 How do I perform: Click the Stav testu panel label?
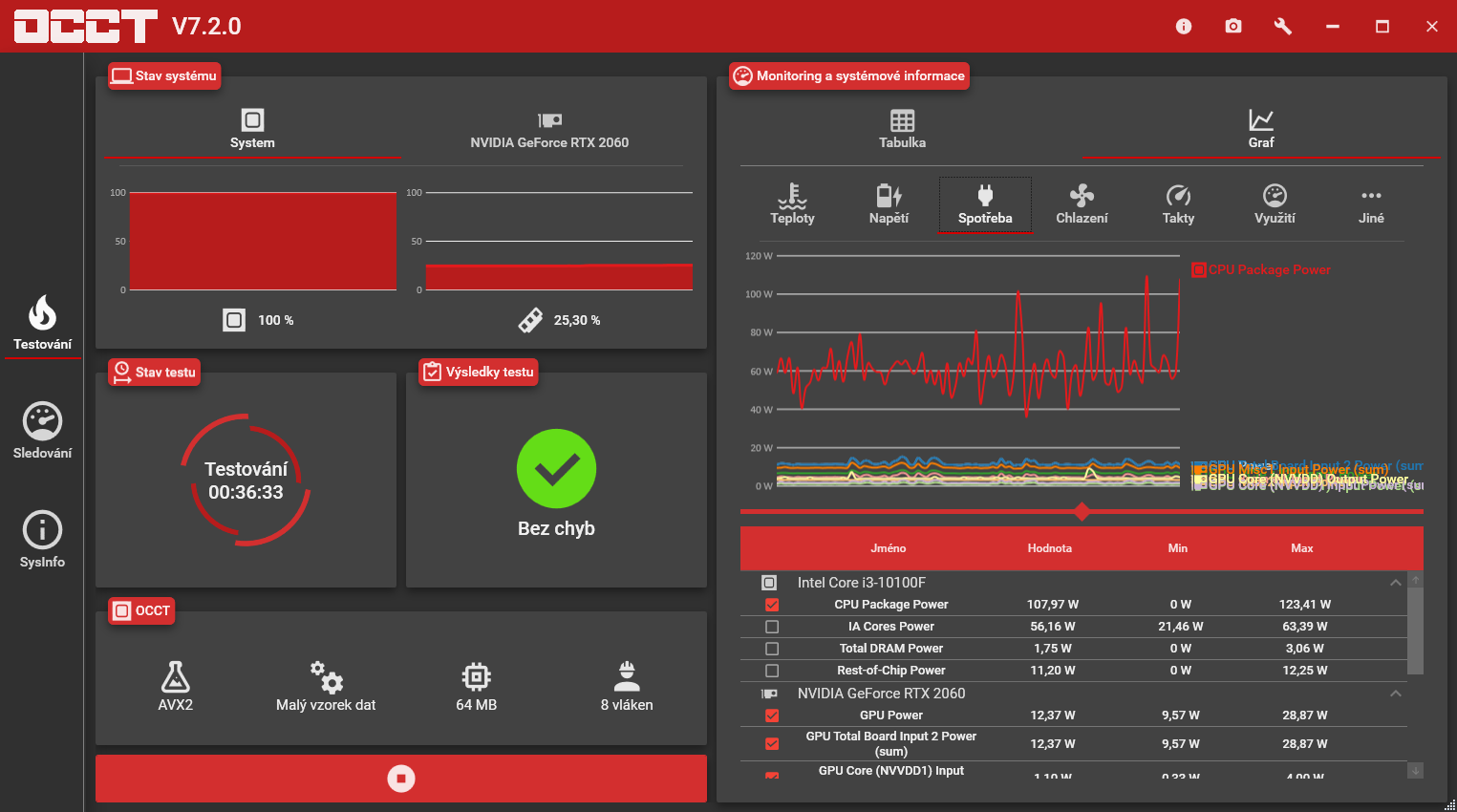pyautogui.click(x=154, y=372)
